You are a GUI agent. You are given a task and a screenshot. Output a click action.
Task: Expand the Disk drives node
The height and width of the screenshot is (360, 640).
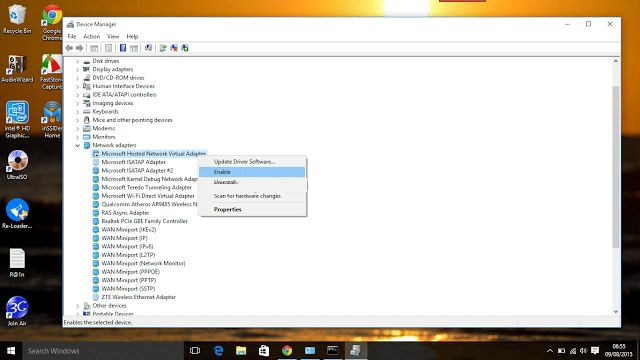78,61
